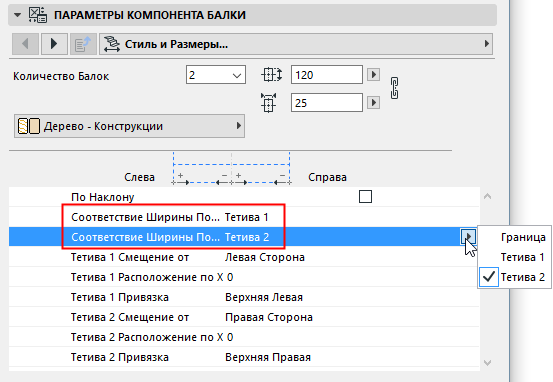The width and height of the screenshot is (553, 382).
Task: Enable the По Наклону checkbox
Action: pyautogui.click(x=365, y=196)
